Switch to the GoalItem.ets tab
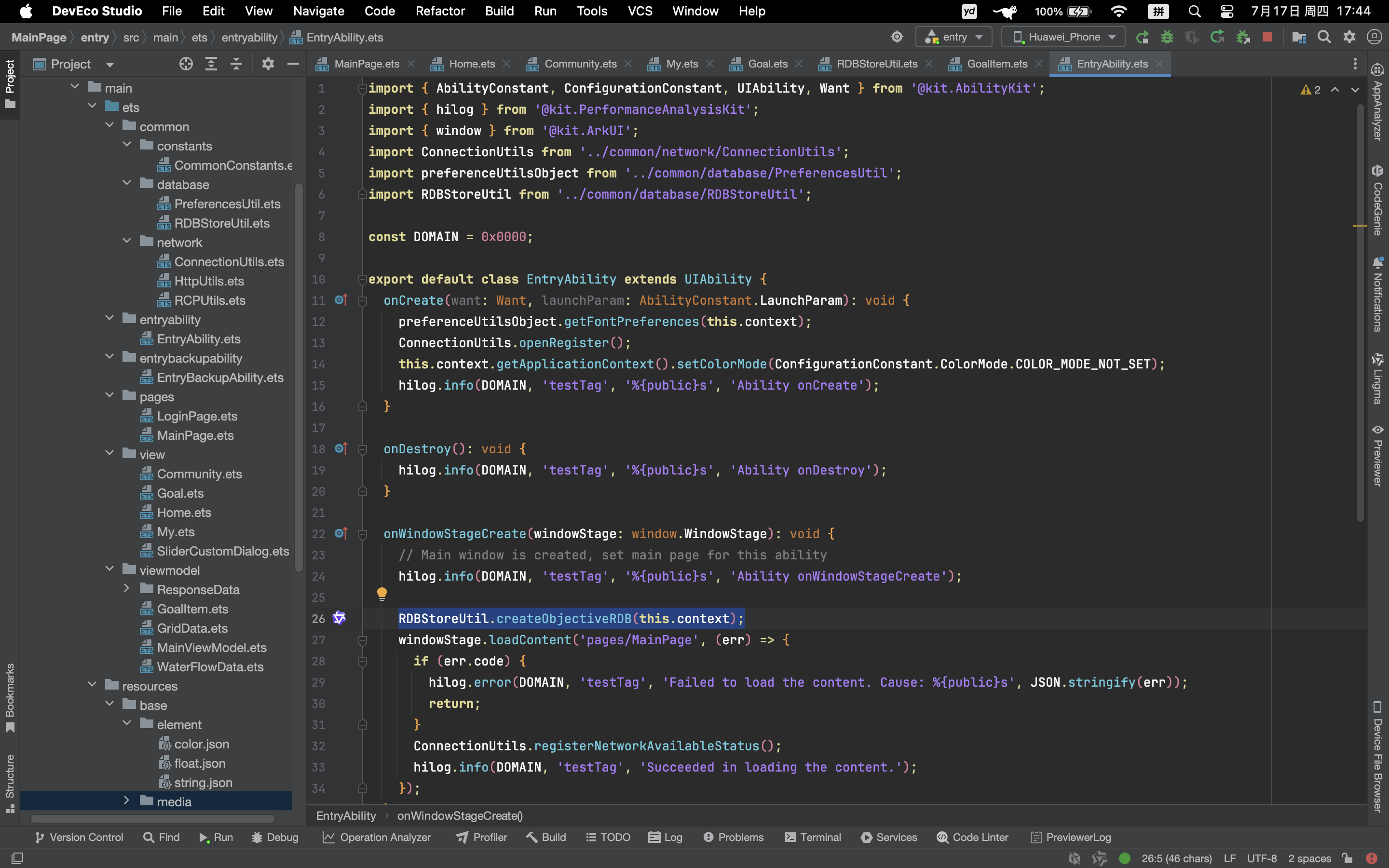Image resolution: width=1389 pixels, height=868 pixels. coord(997,64)
